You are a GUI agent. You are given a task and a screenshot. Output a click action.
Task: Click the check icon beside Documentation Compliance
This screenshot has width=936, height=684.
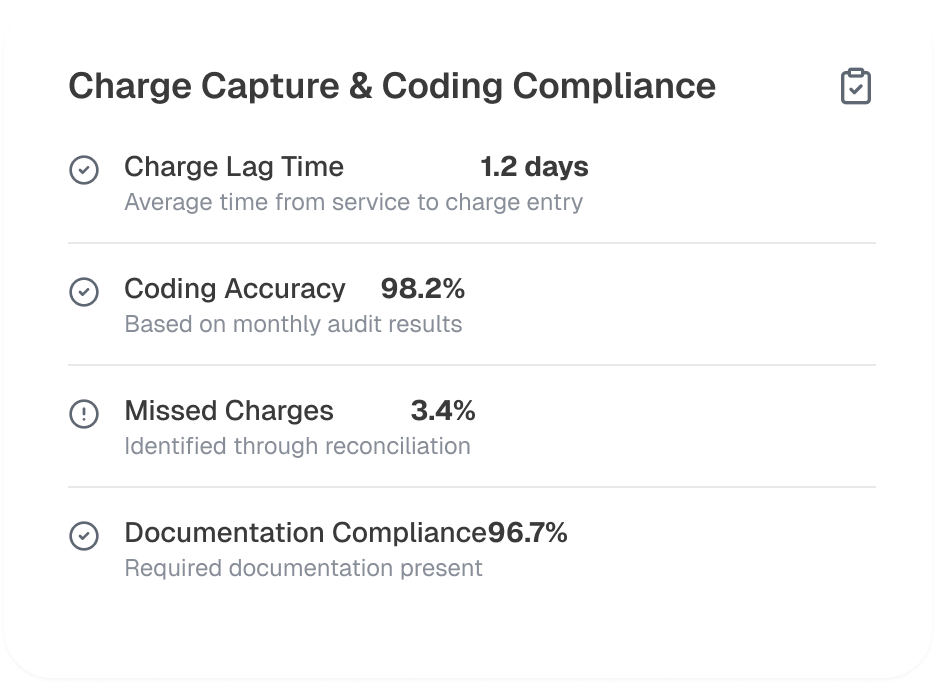pos(84,536)
